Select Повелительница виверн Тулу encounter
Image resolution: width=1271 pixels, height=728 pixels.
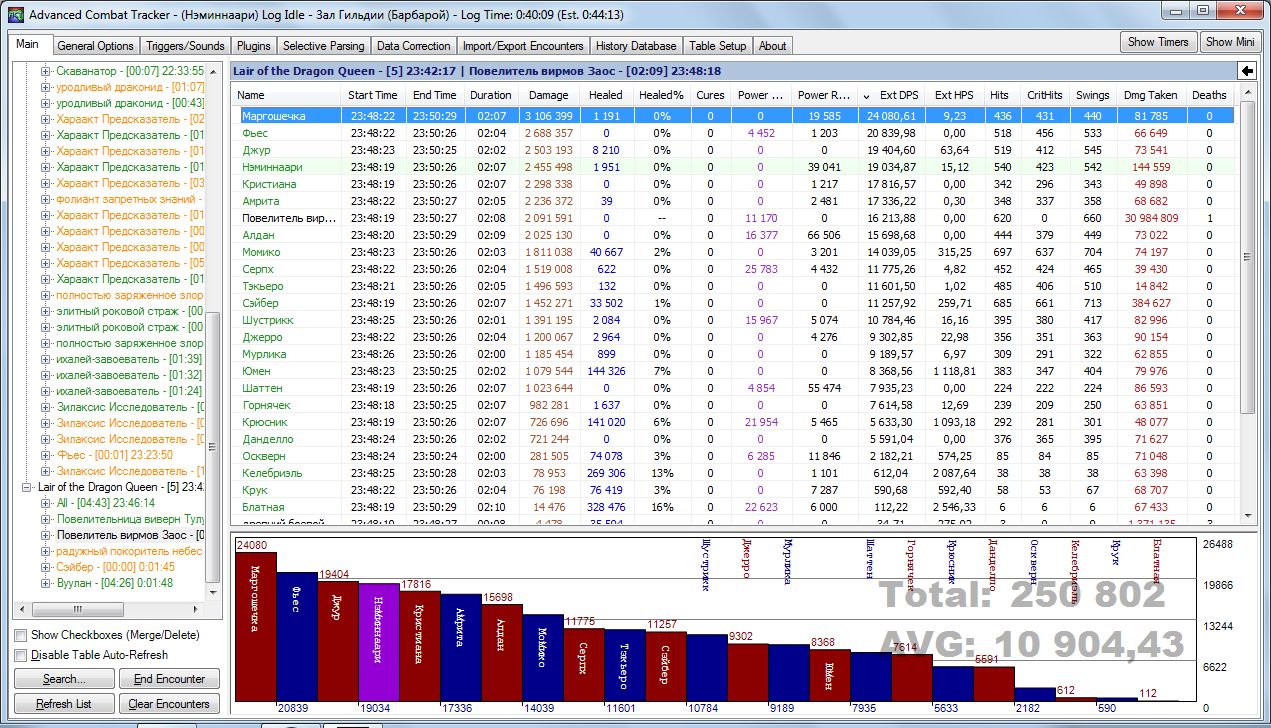130,519
